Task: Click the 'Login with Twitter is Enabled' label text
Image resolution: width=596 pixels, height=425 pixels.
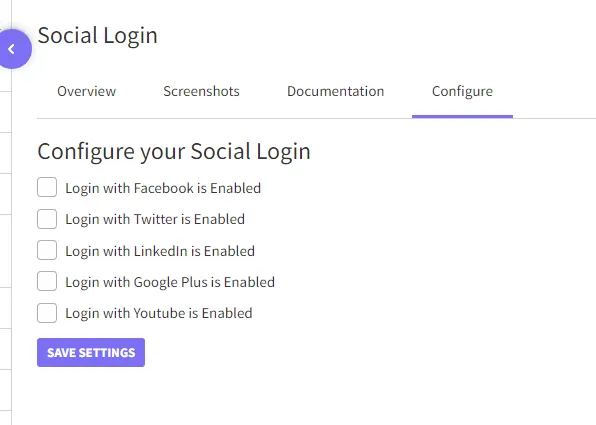Action: click(155, 219)
